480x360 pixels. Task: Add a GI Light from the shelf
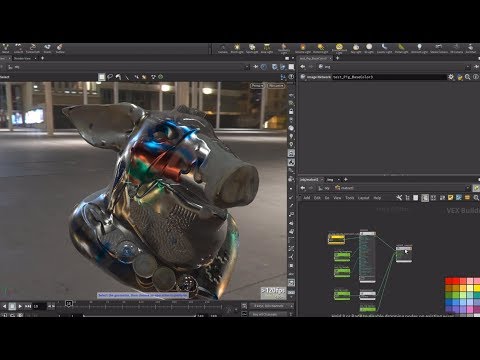pos(369,49)
